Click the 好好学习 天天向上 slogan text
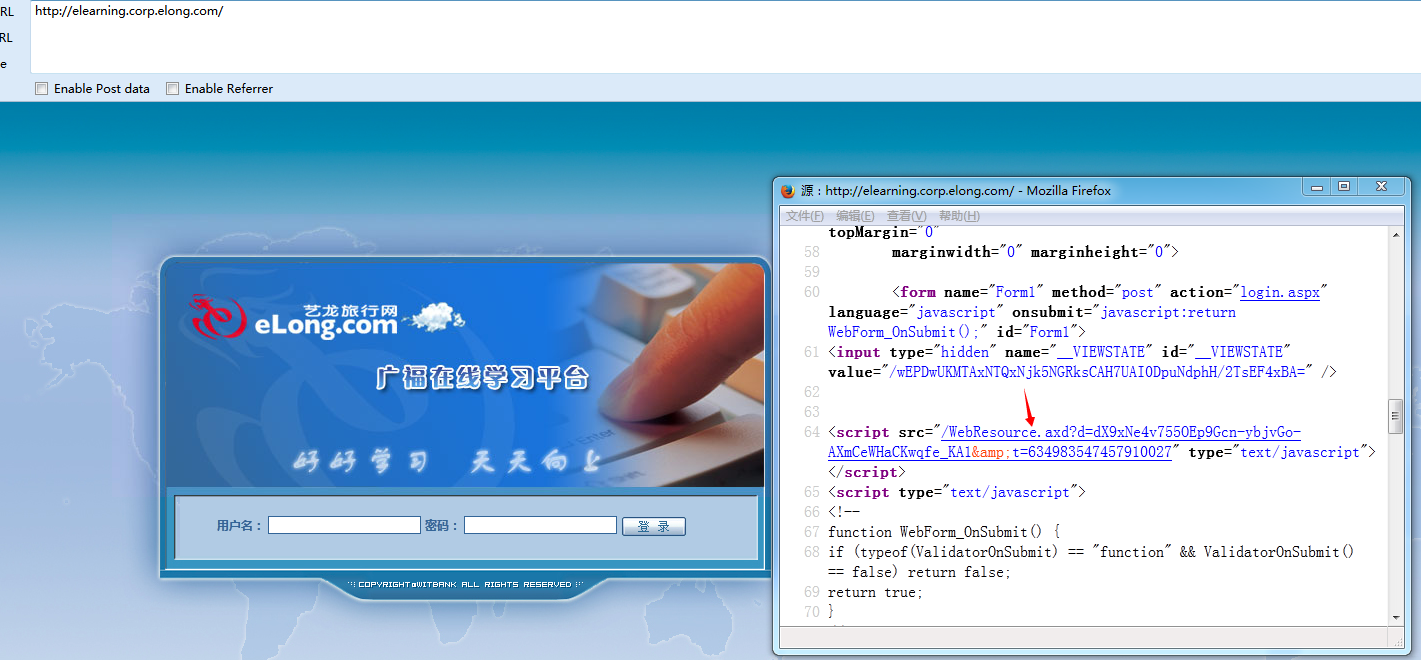1421x660 pixels. [445, 462]
